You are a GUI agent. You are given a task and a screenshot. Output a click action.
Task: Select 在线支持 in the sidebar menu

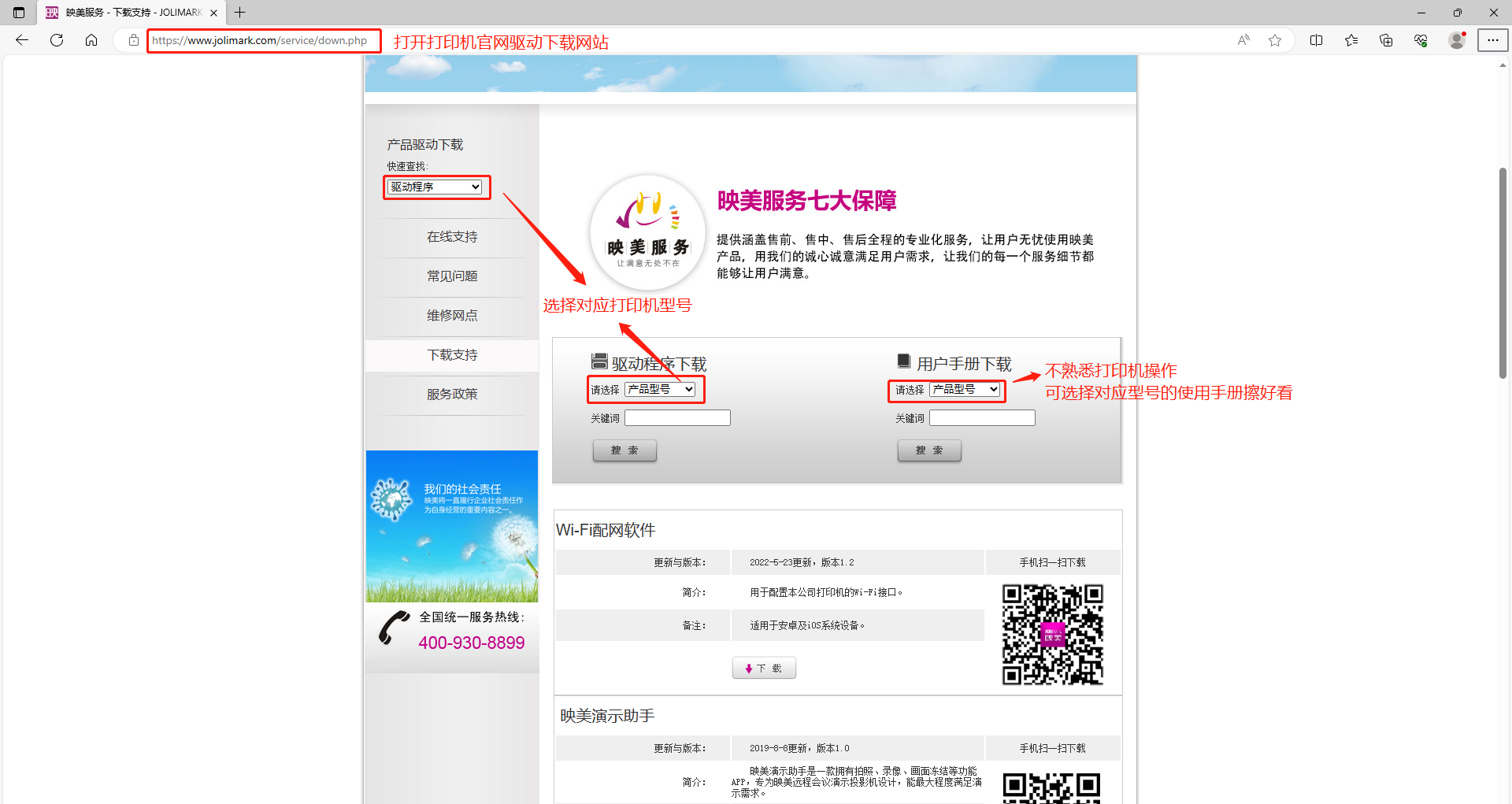click(452, 237)
